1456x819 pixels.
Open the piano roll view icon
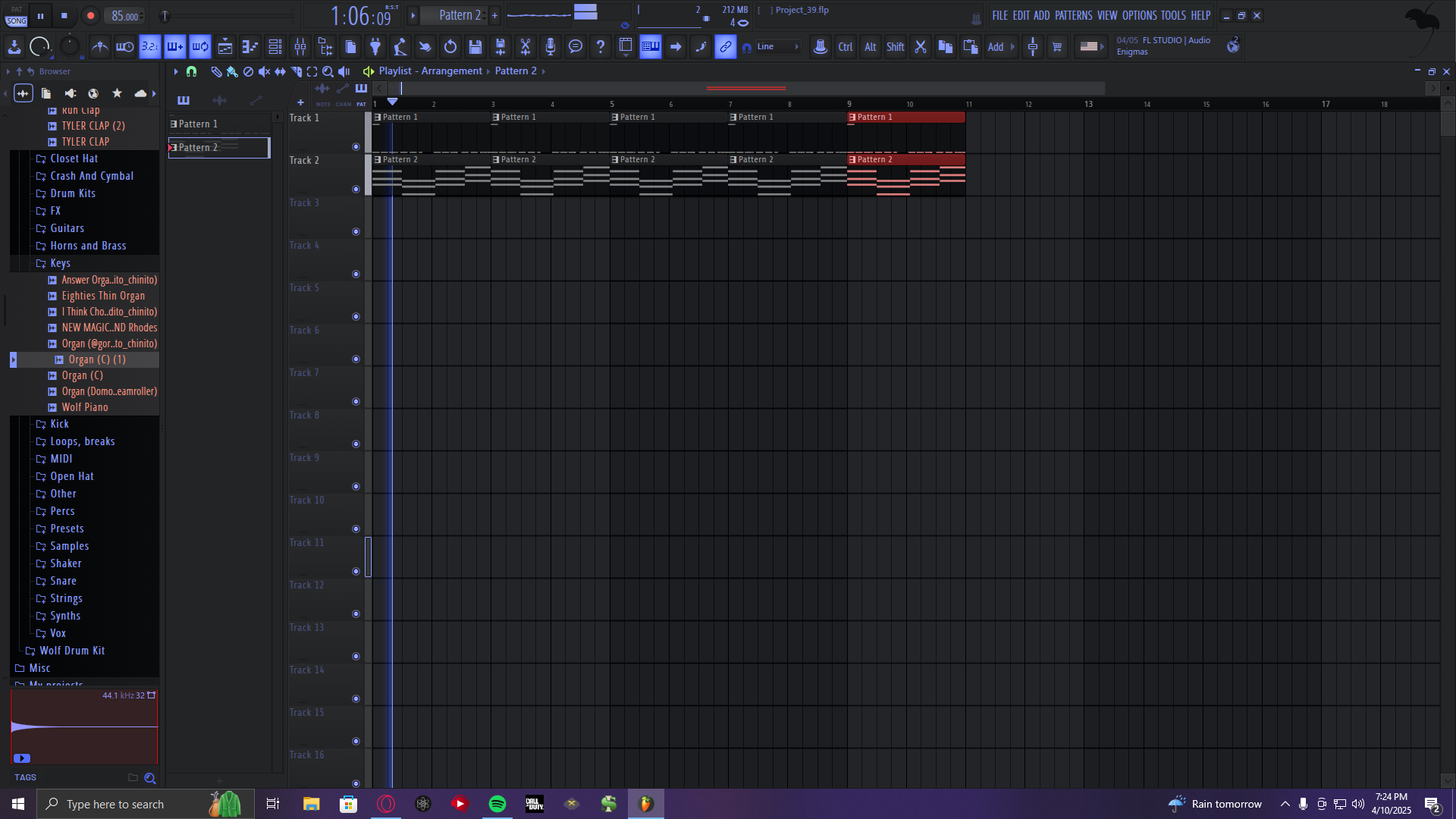250,47
